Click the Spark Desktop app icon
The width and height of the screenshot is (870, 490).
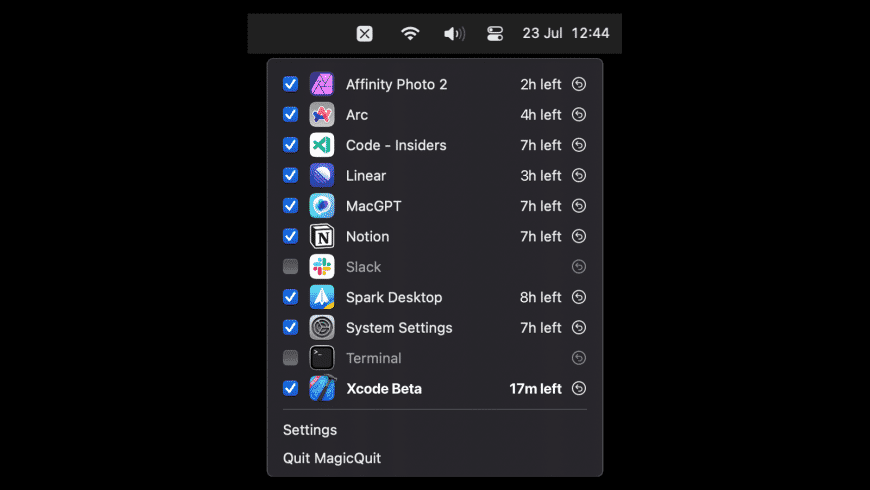coord(322,297)
